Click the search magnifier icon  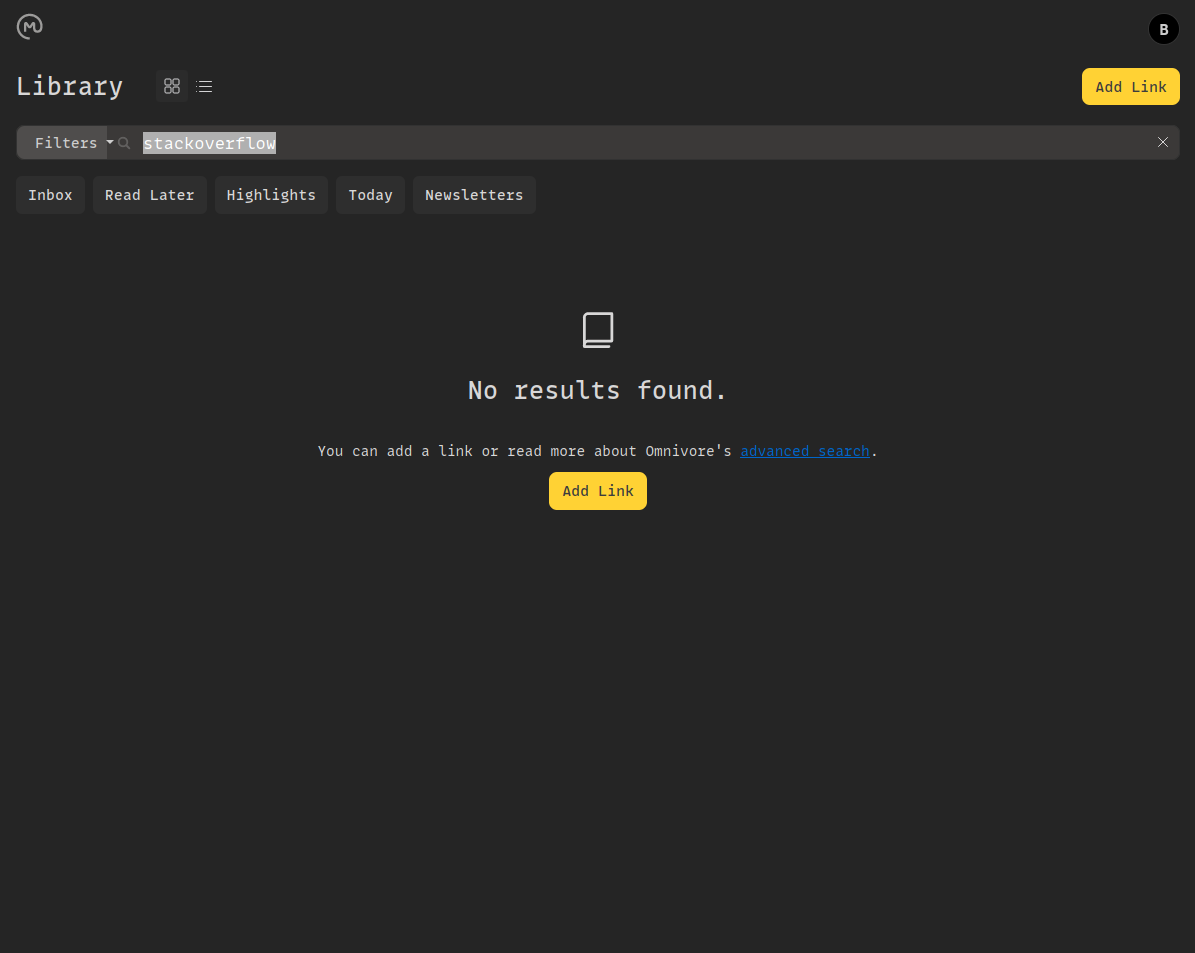(122, 142)
